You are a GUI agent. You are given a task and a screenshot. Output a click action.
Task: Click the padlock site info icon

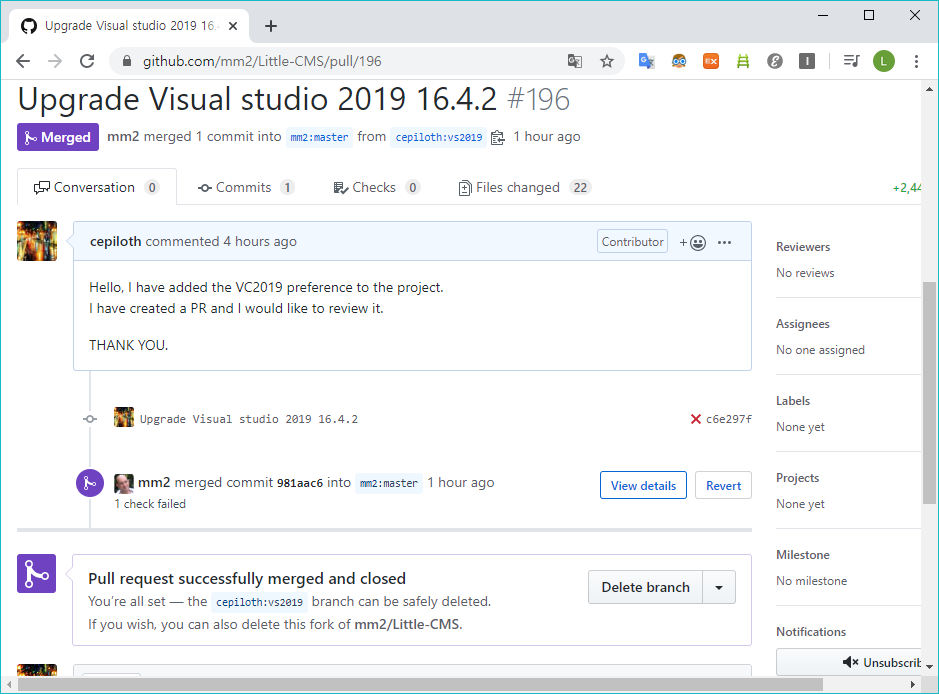tap(126, 61)
